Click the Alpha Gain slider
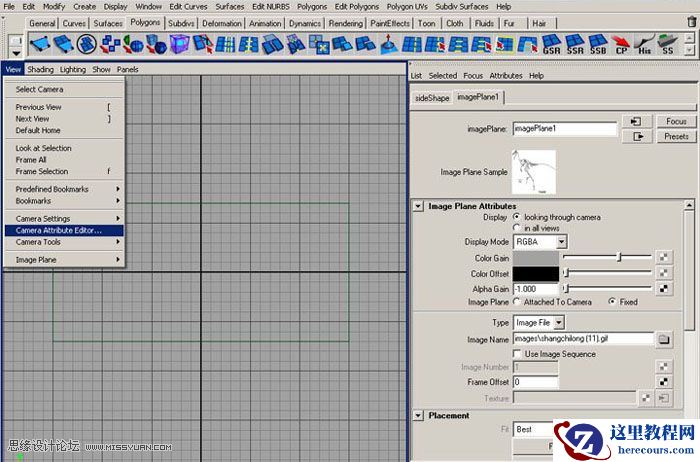Image resolution: width=700 pixels, height=462 pixels. (607, 288)
